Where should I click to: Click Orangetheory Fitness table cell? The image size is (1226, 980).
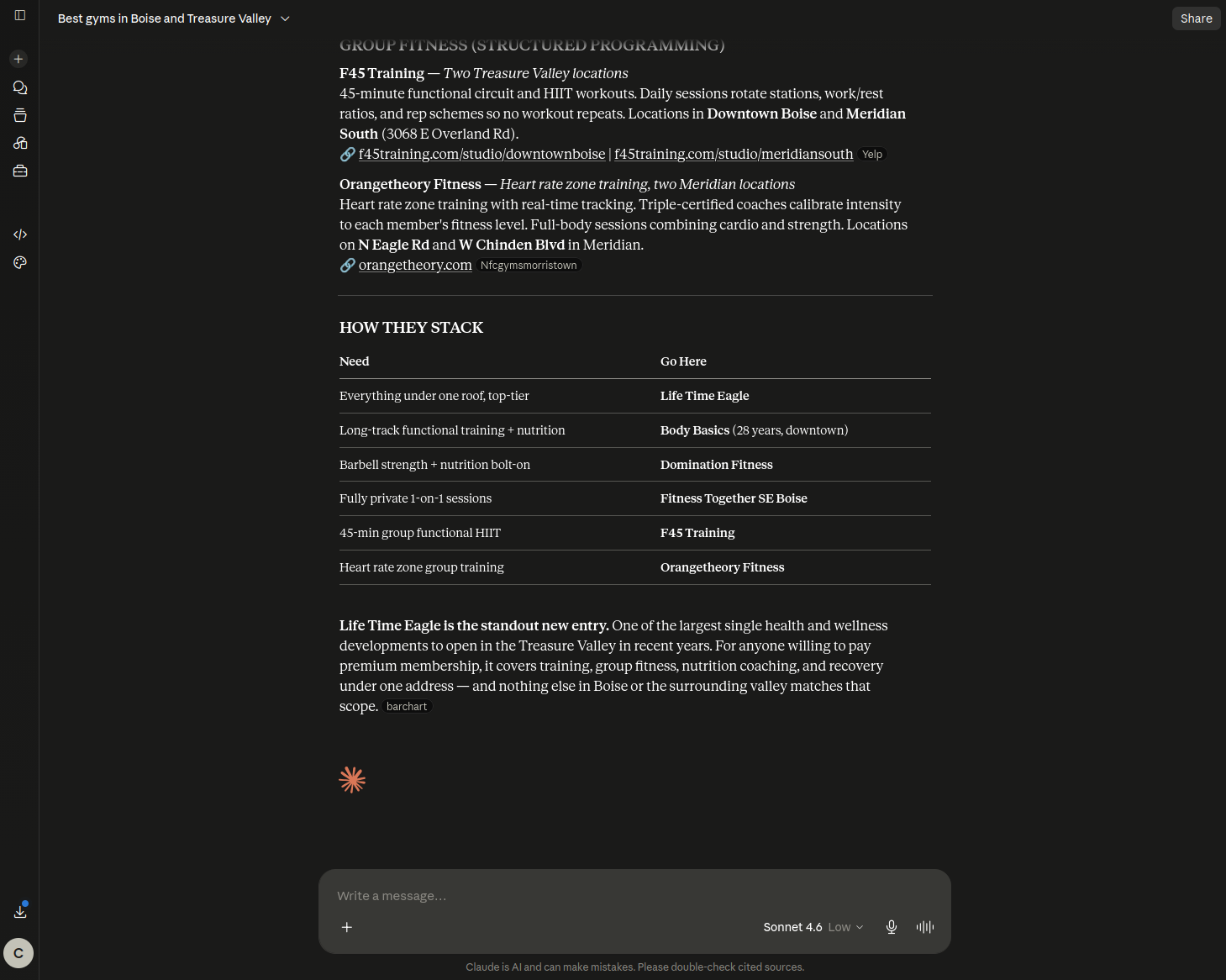click(x=722, y=567)
